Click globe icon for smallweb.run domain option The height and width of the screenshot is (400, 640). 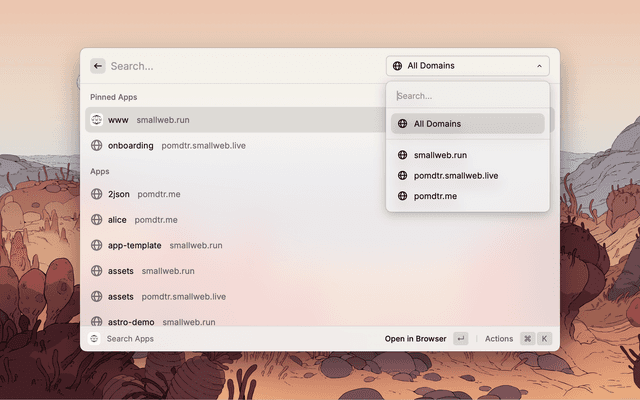click(402, 155)
